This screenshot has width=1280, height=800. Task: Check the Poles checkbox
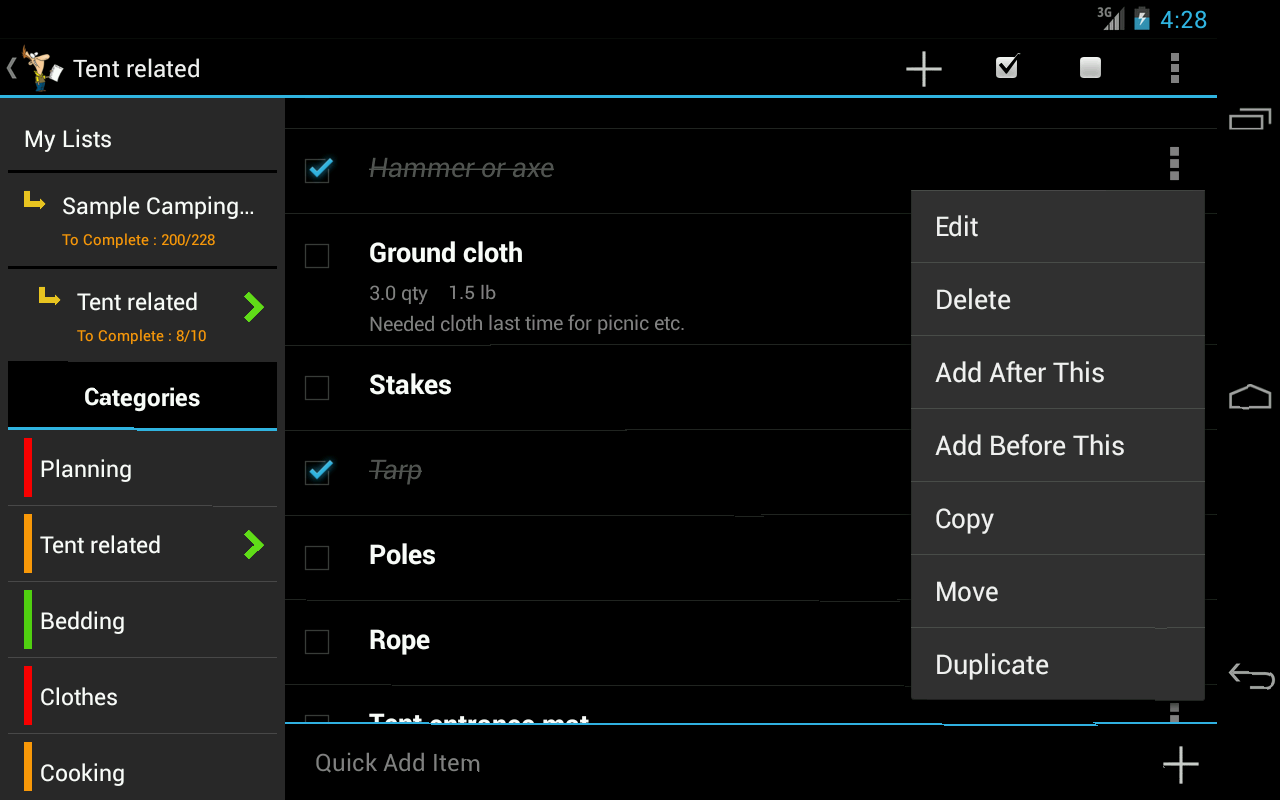click(316, 557)
